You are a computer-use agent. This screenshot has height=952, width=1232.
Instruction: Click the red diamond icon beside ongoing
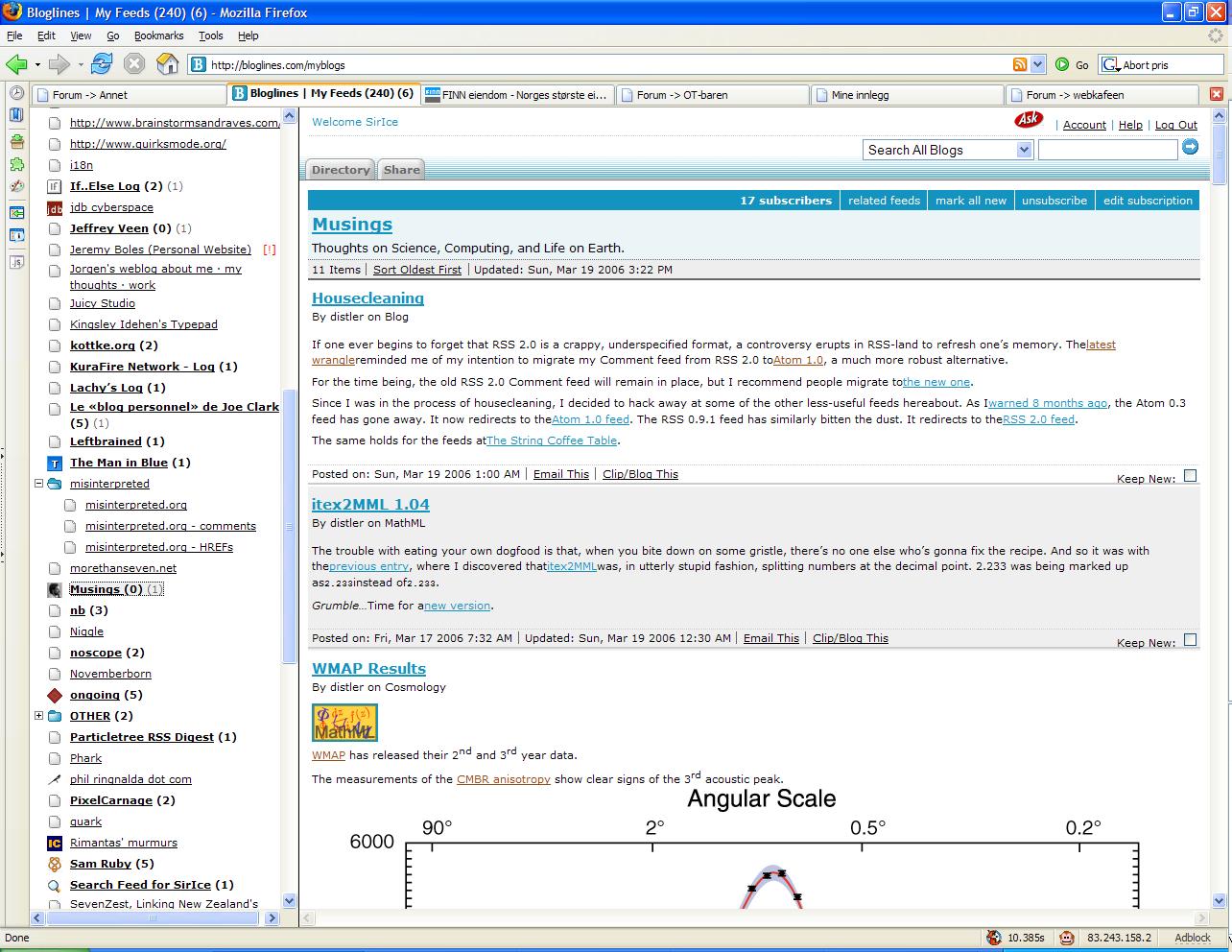[55, 695]
